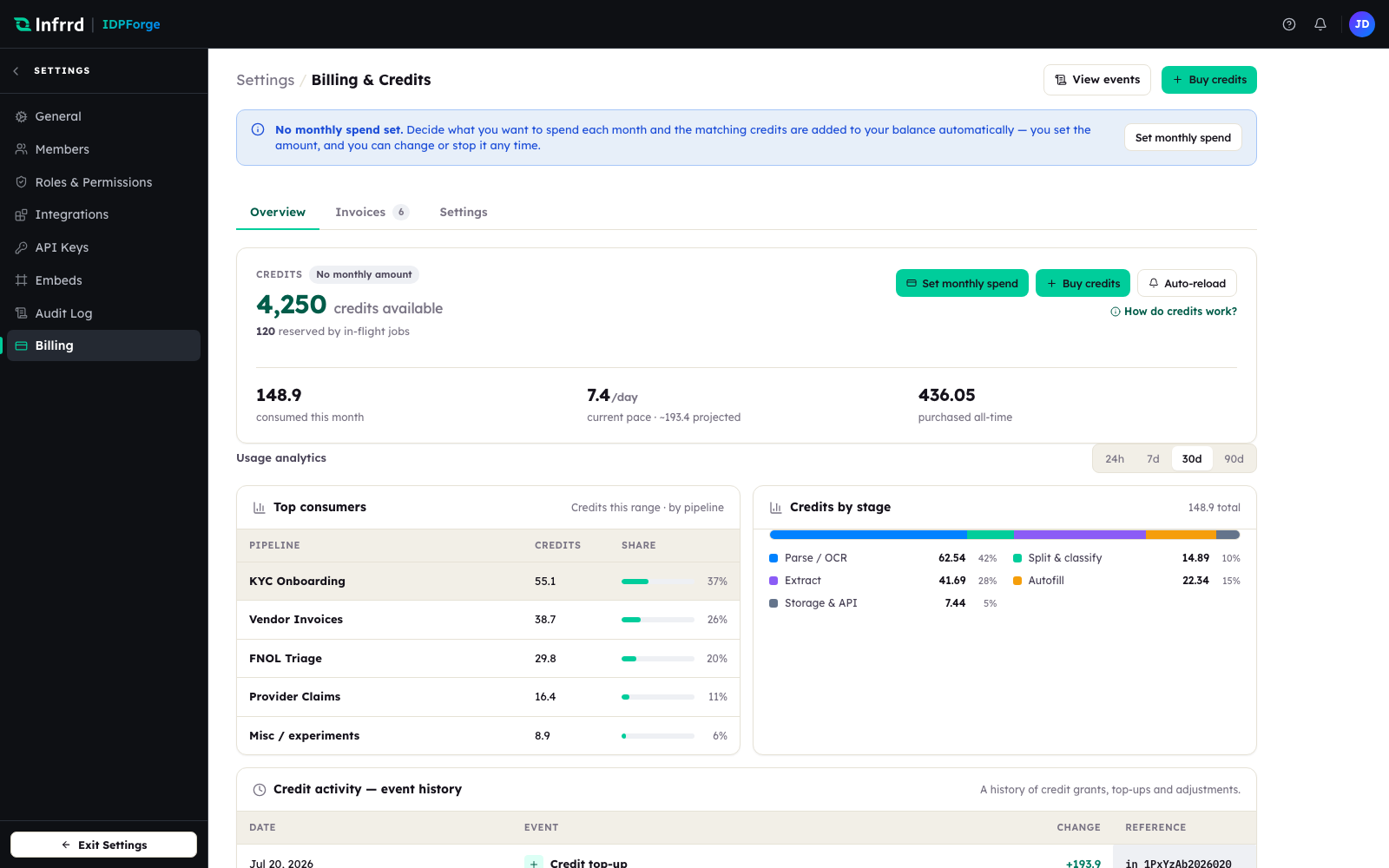Click the Parse / OCR color swatch
The width and height of the screenshot is (1389, 868).
[773, 558]
